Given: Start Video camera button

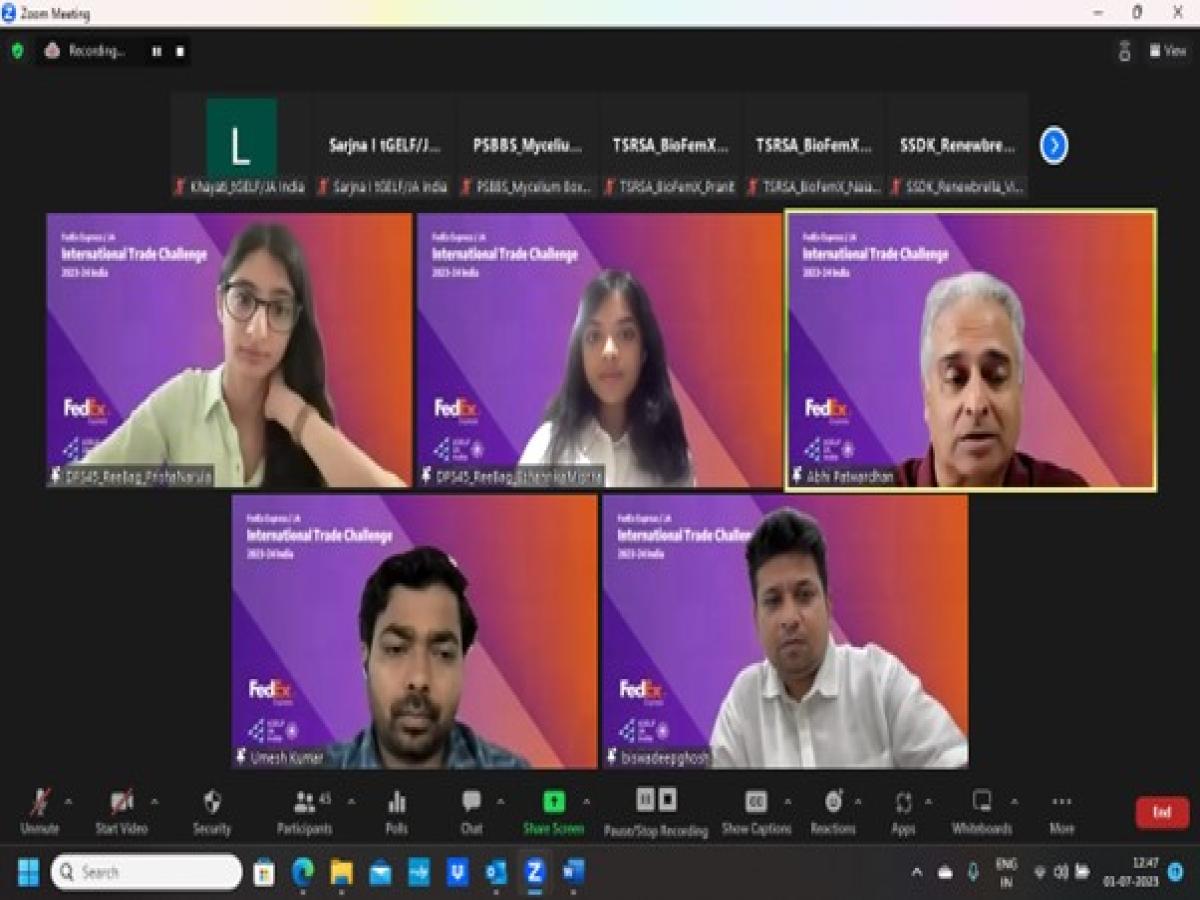Looking at the screenshot, I should click(x=121, y=812).
